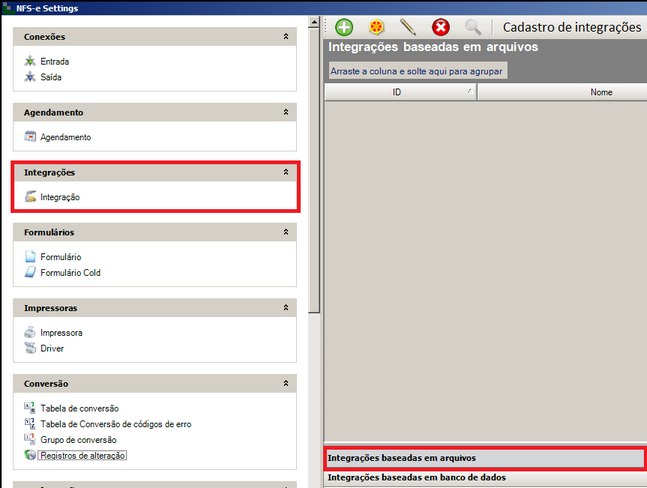The height and width of the screenshot is (488, 647).
Task: Click the Tabela de conversão icon
Action: [30, 408]
